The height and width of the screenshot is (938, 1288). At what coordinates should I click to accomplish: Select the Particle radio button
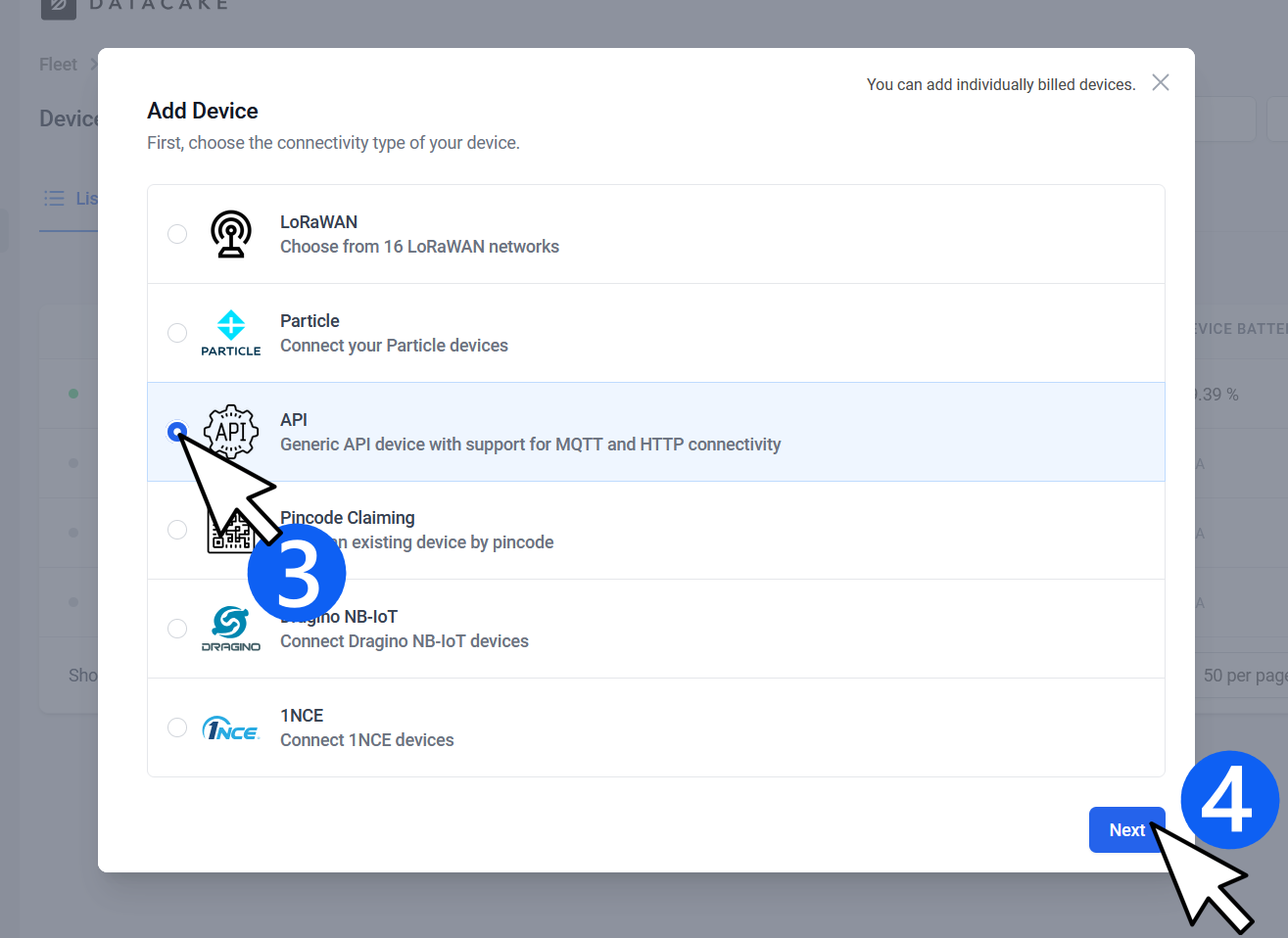[x=177, y=333]
